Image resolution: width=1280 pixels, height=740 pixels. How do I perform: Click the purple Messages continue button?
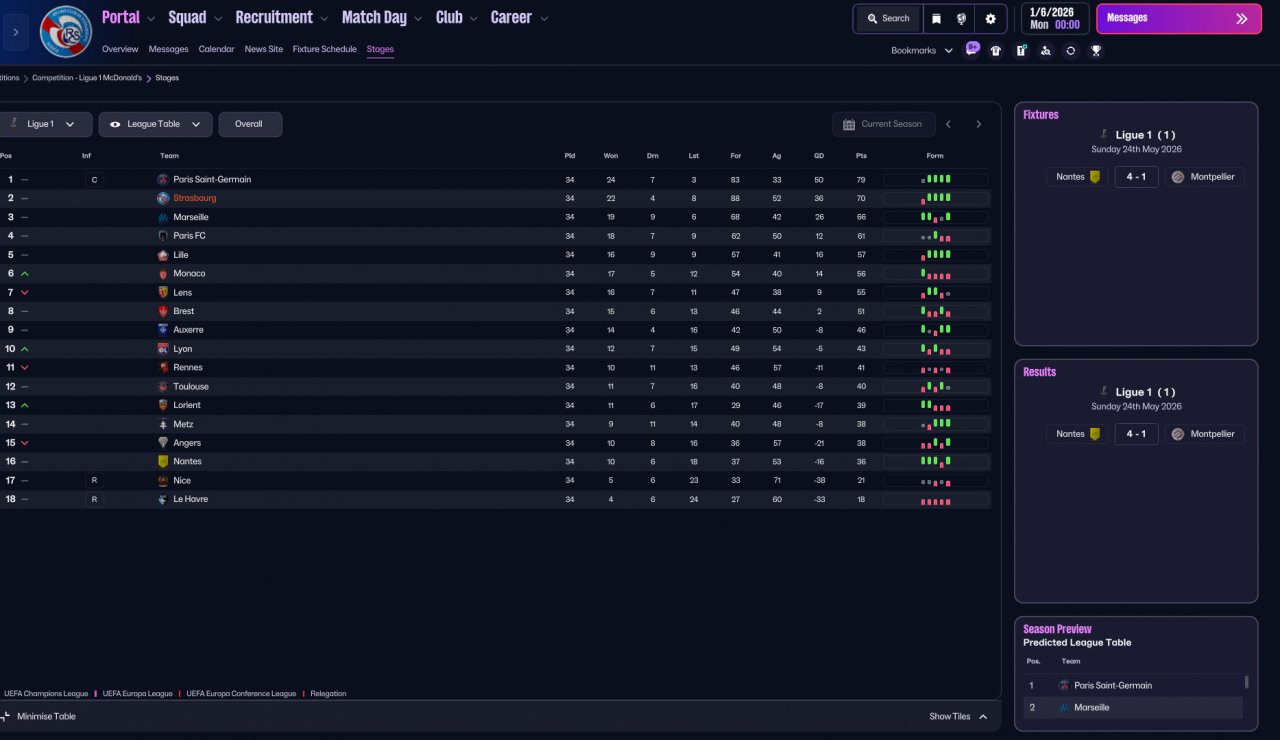point(1179,18)
